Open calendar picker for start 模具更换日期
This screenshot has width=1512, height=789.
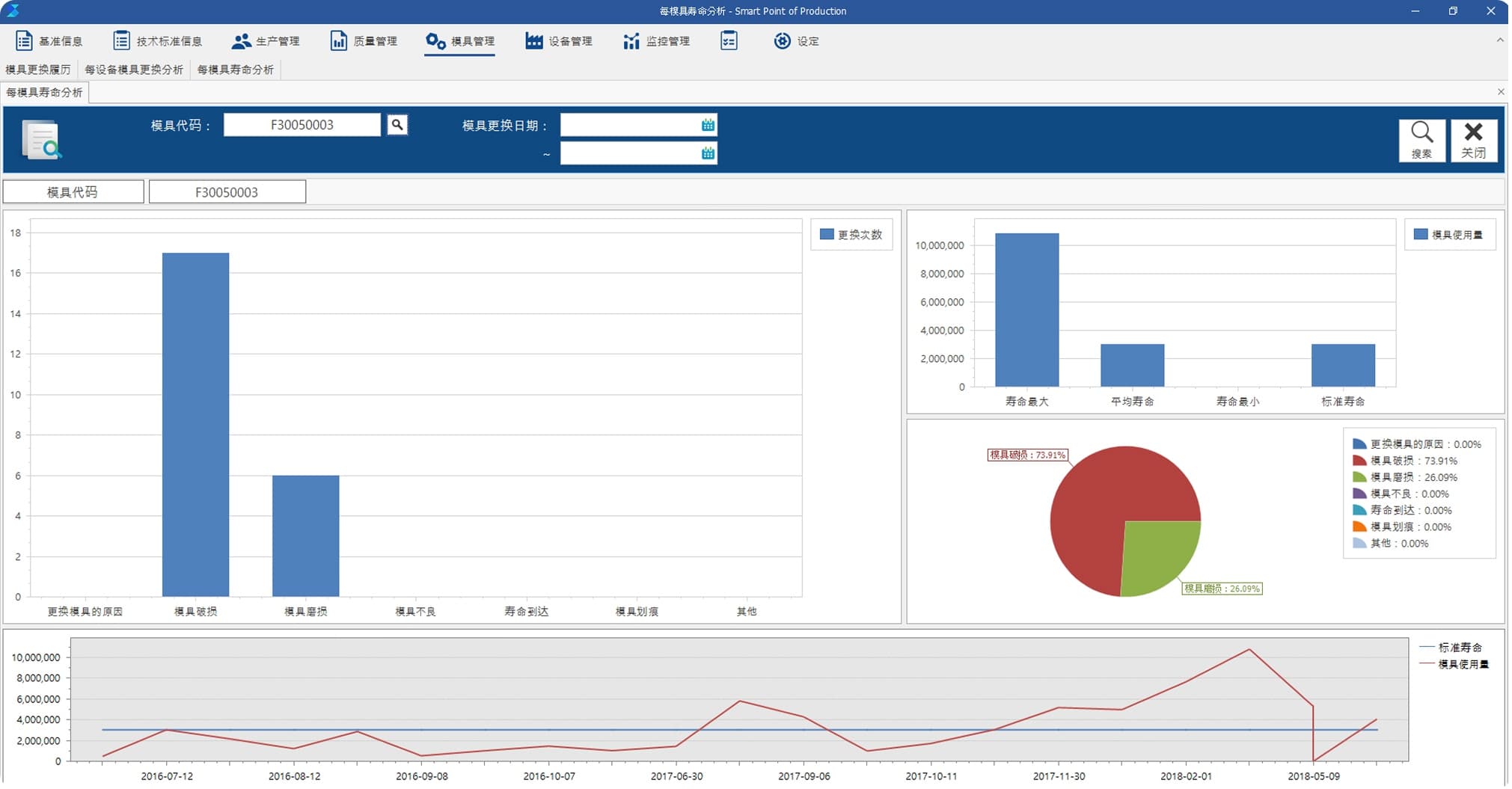pos(708,125)
